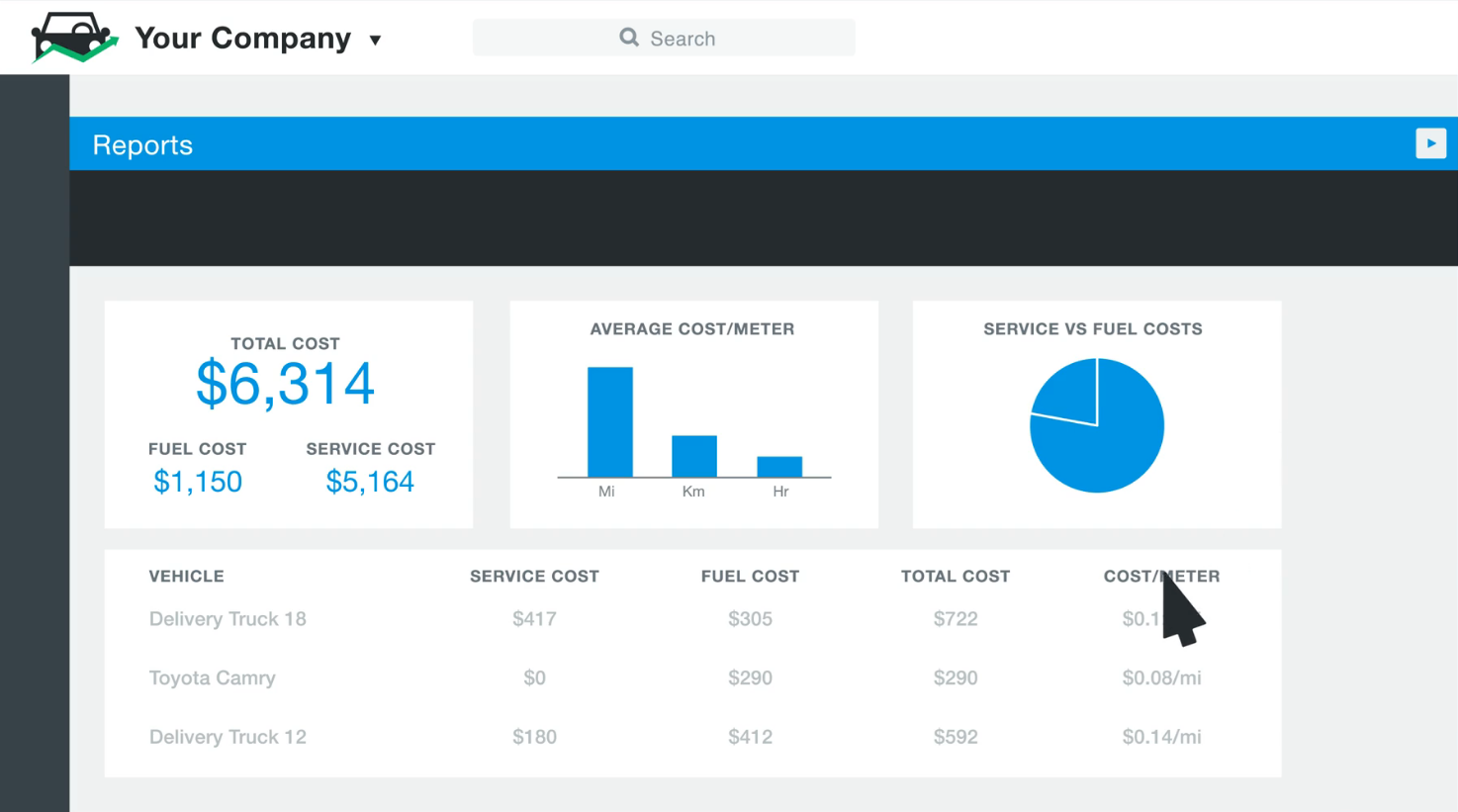Click the search magnifier icon
This screenshot has width=1458, height=812.
pyautogui.click(x=629, y=38)
